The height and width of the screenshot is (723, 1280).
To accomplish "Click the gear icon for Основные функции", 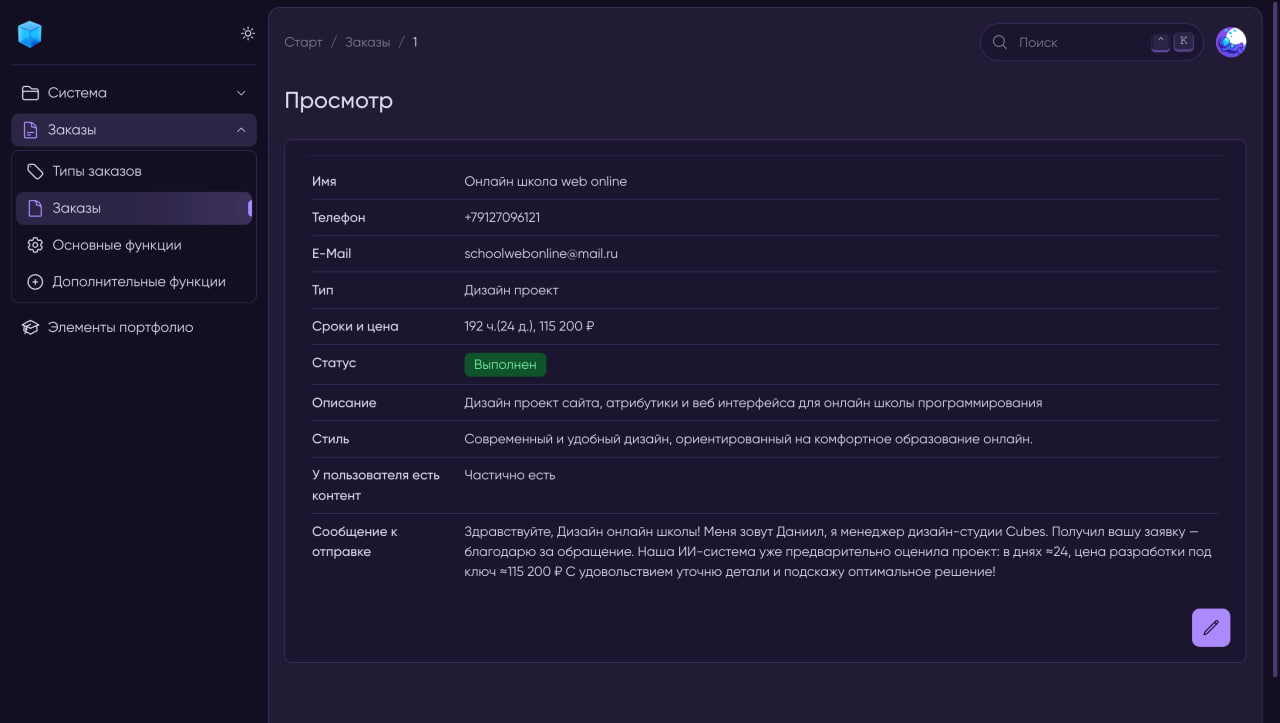I will pos(35,245).
